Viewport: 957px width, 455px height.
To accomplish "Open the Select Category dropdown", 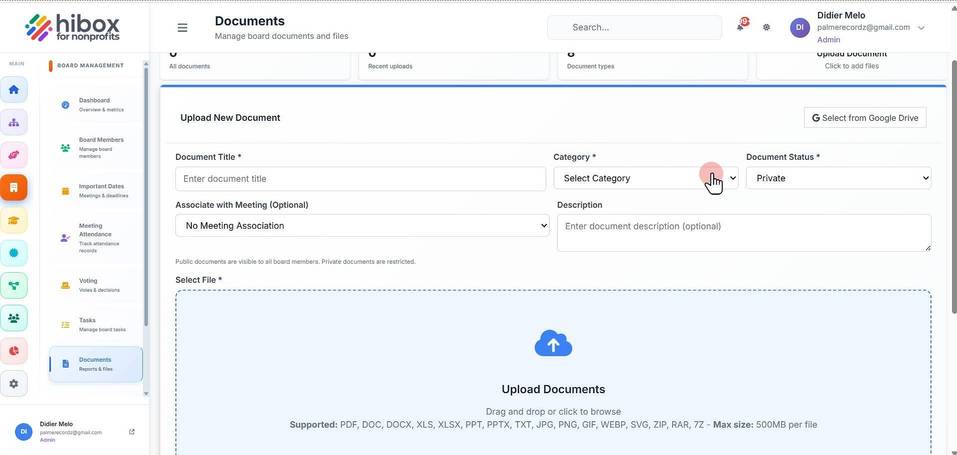I will pos(646,178).
